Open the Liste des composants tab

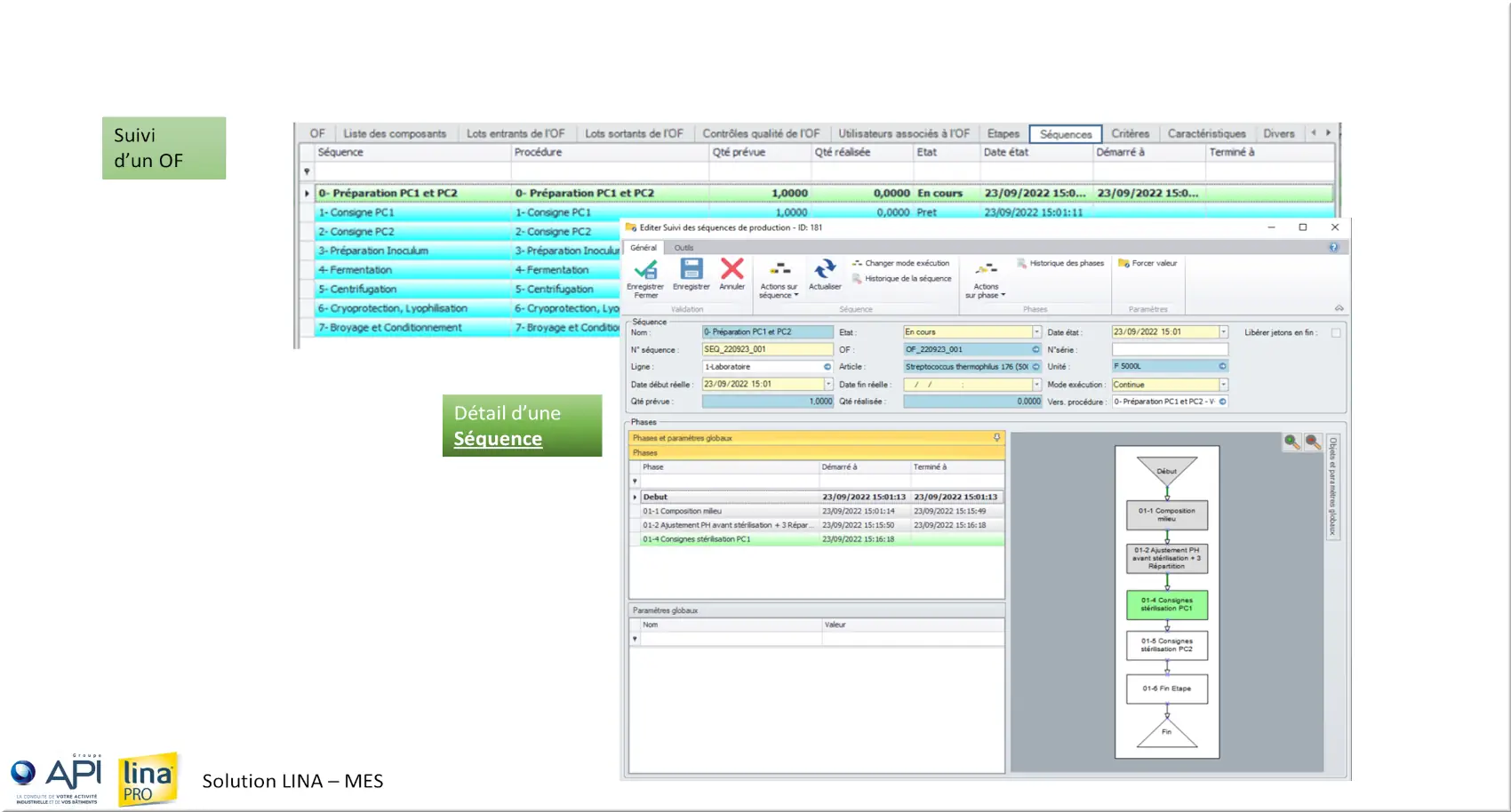395,133
